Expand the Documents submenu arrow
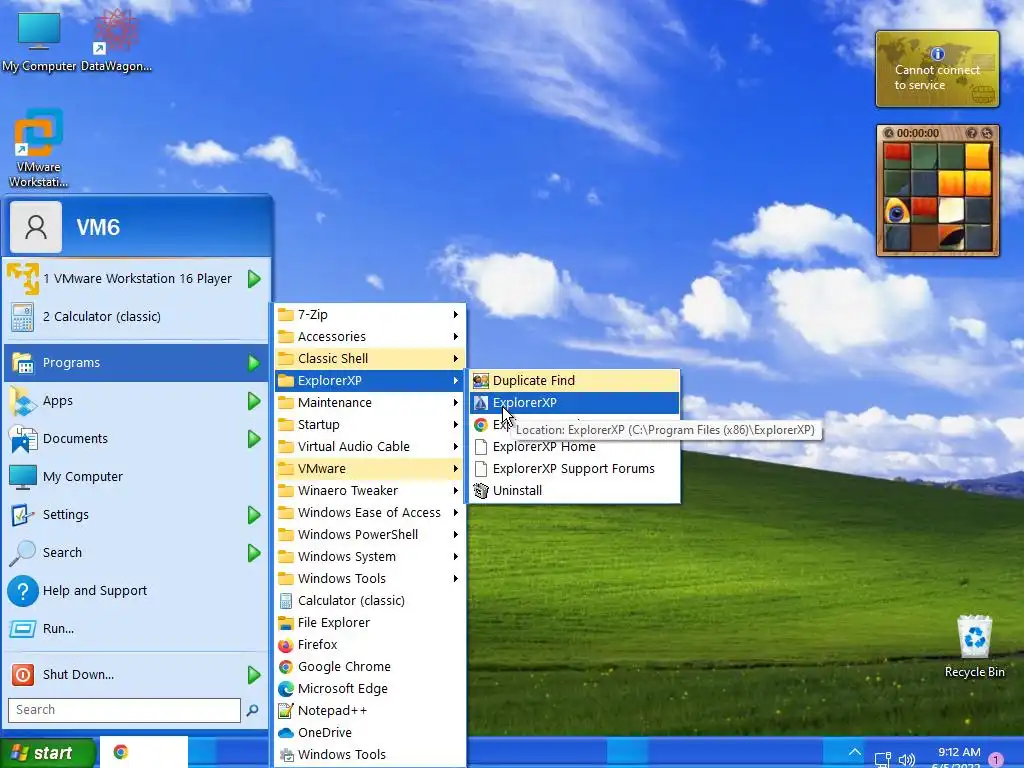Image resolution: width=1024 pixels, height=768 pixels. (254, 439)
